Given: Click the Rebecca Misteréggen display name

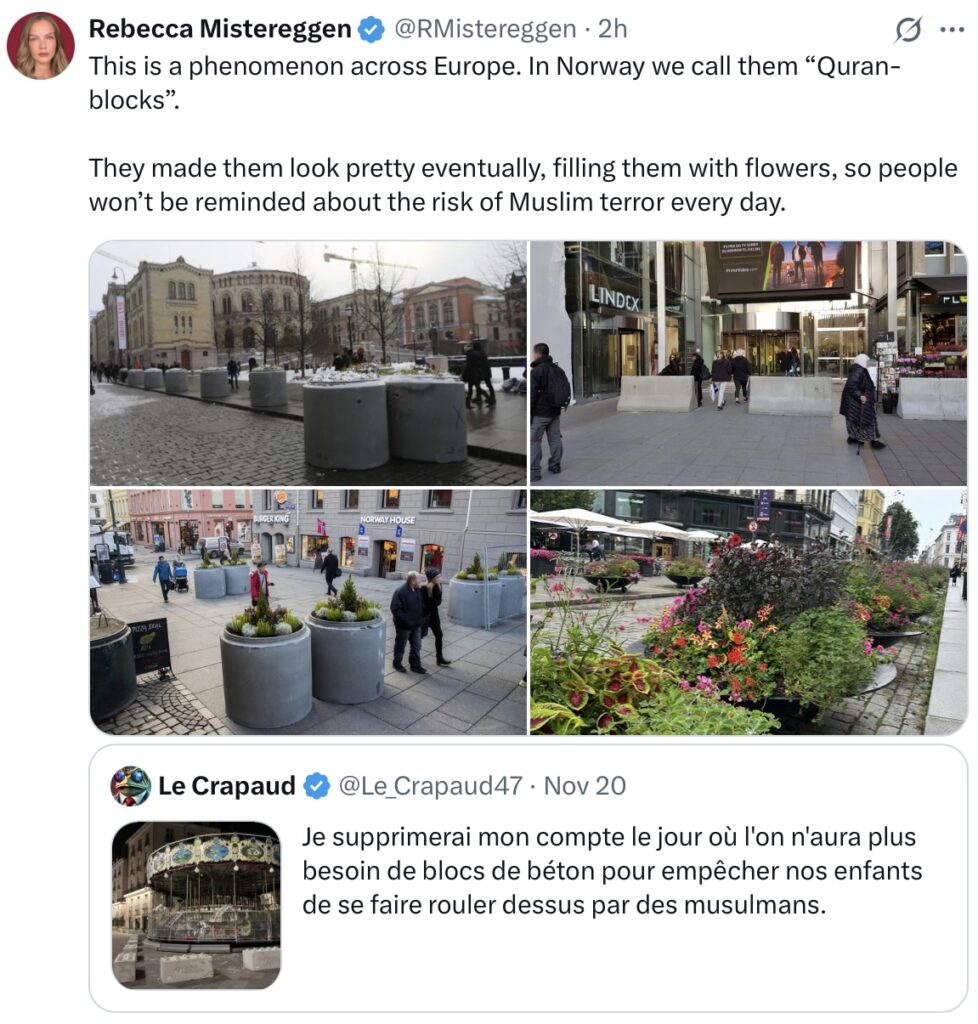Looking at the screenshot, I should coord(219,30).
